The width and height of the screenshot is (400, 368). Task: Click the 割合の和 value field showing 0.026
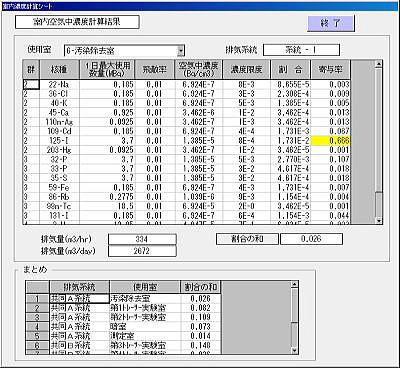(311, 239)
